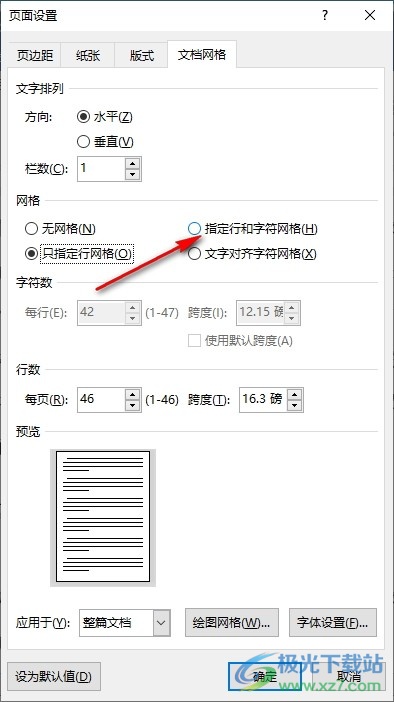
Task: Decrease 栏数 with the down arrow
Action: click(x=133, y=175)
